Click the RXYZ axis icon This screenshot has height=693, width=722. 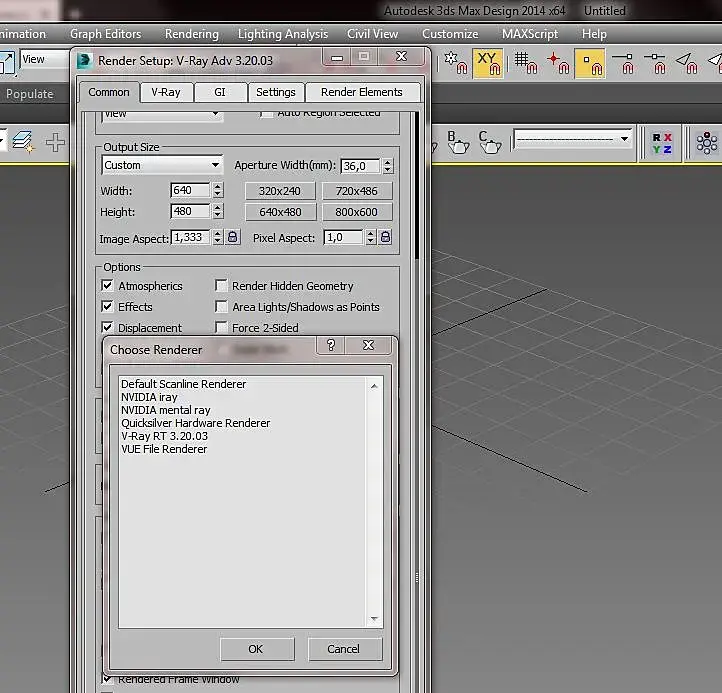(662, 143)
